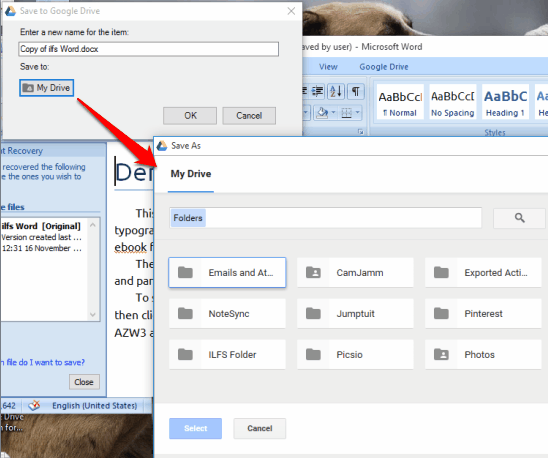This screenshot has width=548, height=458.
Task: Apply the Heading 1 style
Action: [x=505, y=102]
